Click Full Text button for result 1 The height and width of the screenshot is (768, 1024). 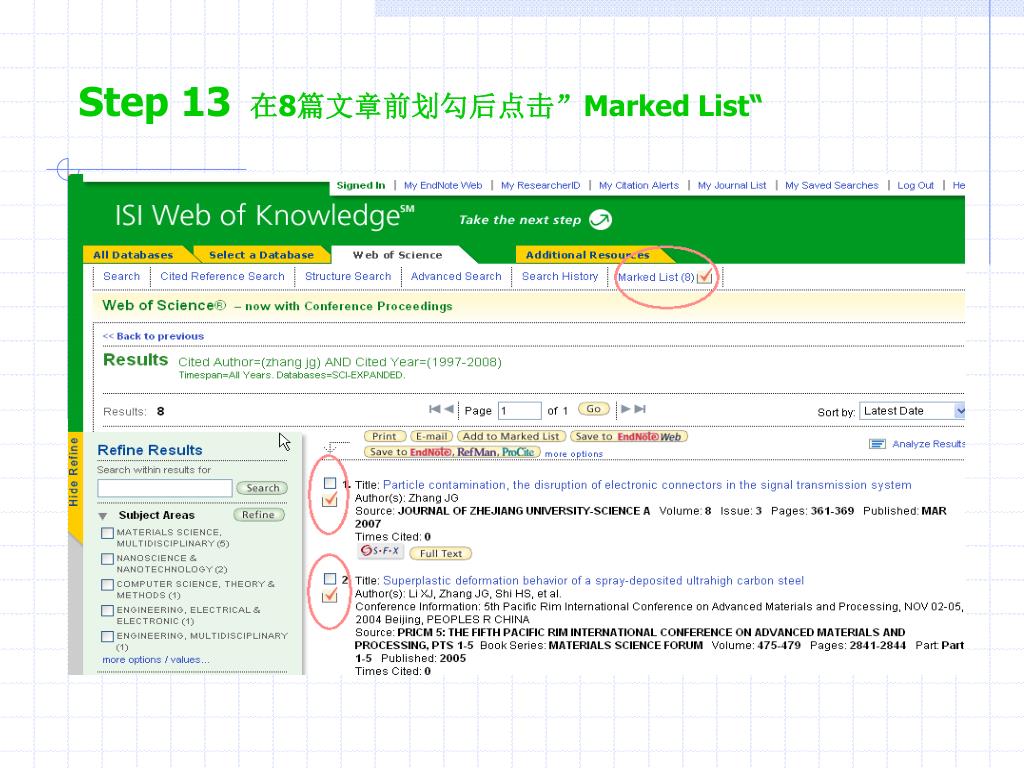coord(441,553)
